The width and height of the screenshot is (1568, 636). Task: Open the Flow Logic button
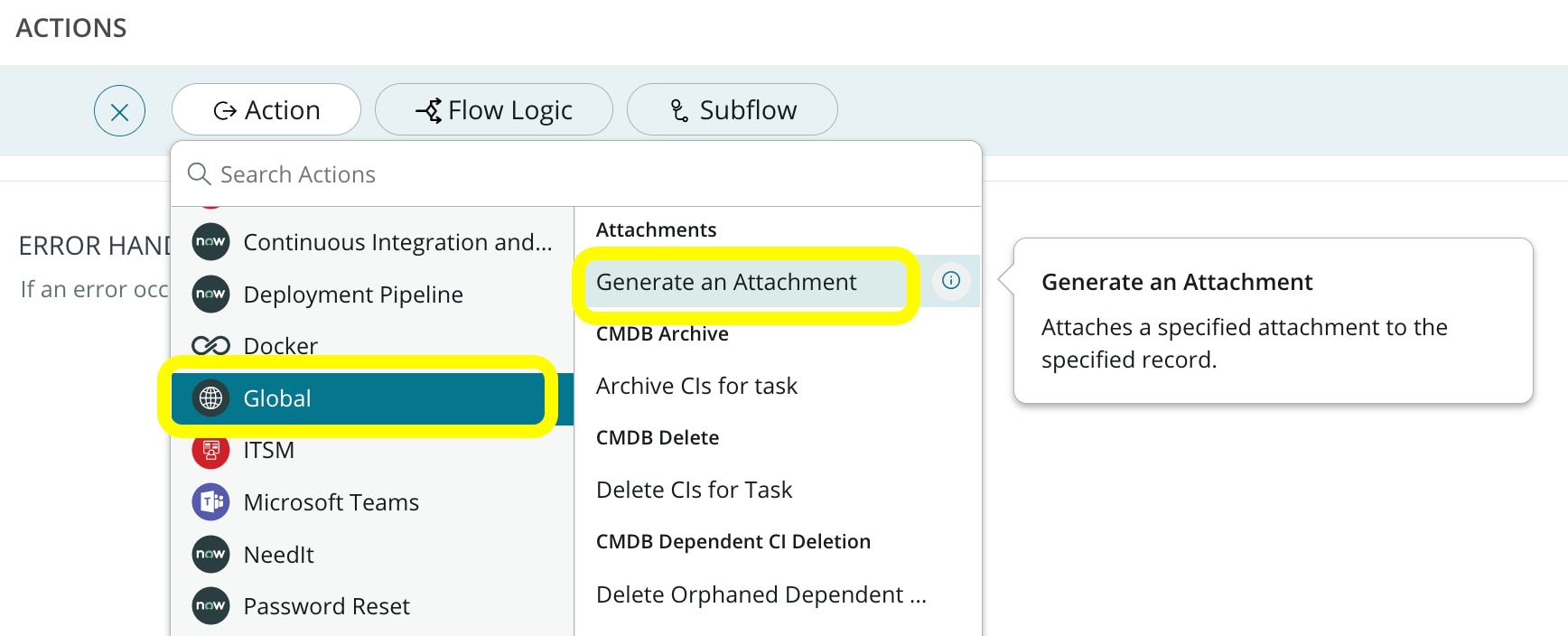coord(494,110)
